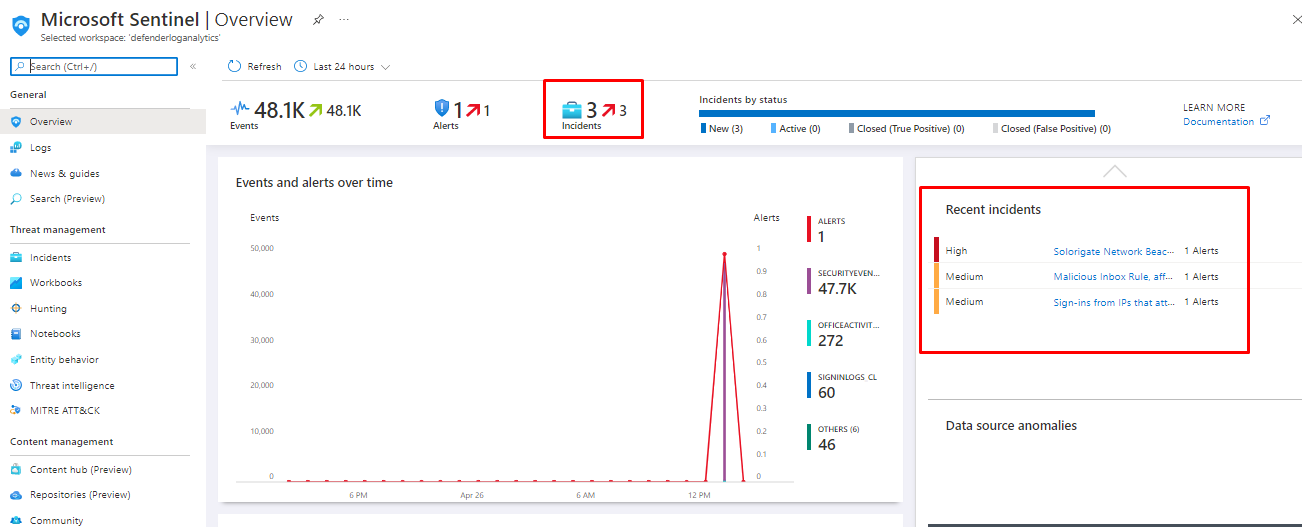Select Logs in the General menu
This screenshot has width=1302, height=527.
[40, 148]
